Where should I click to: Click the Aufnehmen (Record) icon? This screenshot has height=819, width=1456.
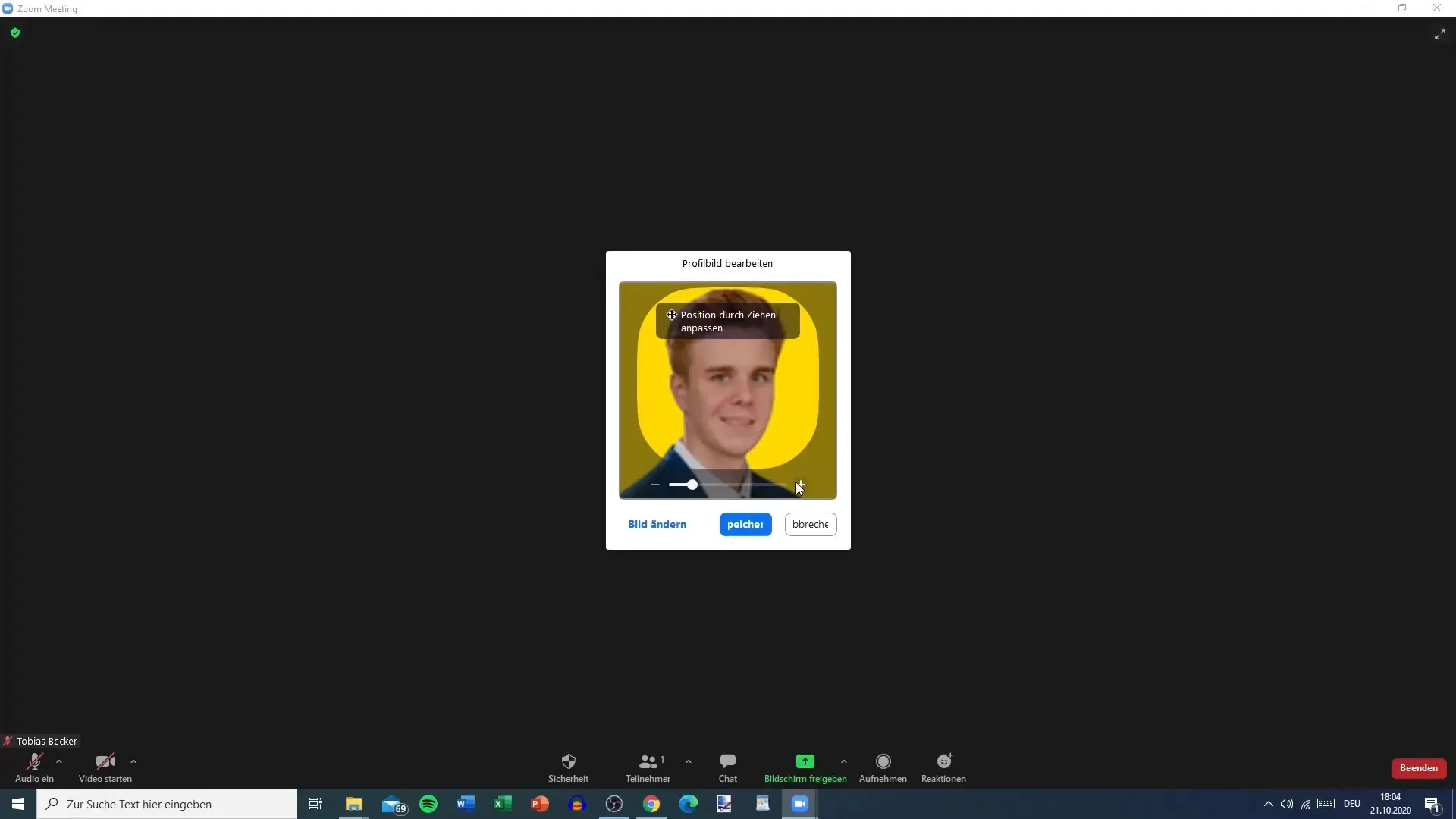[882, 762]
